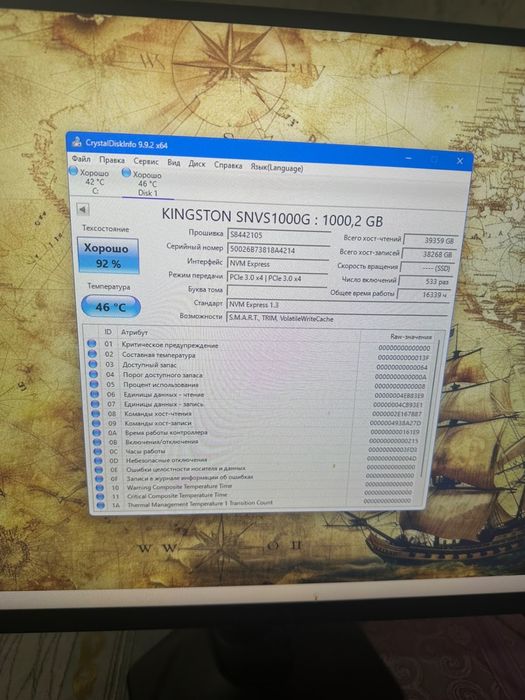Click status circle for attribute 03
Viewport: 525px width, 700px height.
[x=93, y=363]
